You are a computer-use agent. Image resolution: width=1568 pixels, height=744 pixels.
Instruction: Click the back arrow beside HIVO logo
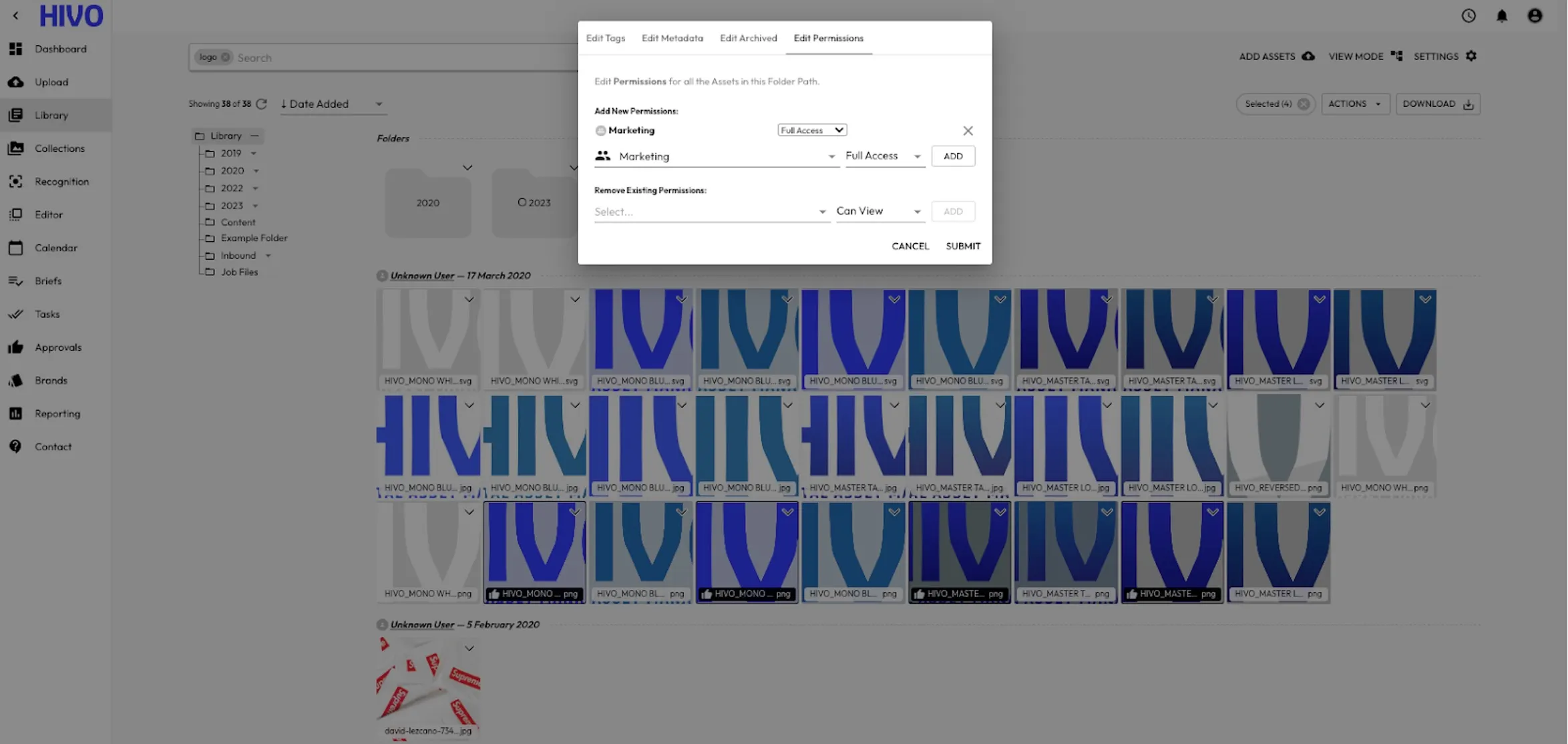(15, 15)
